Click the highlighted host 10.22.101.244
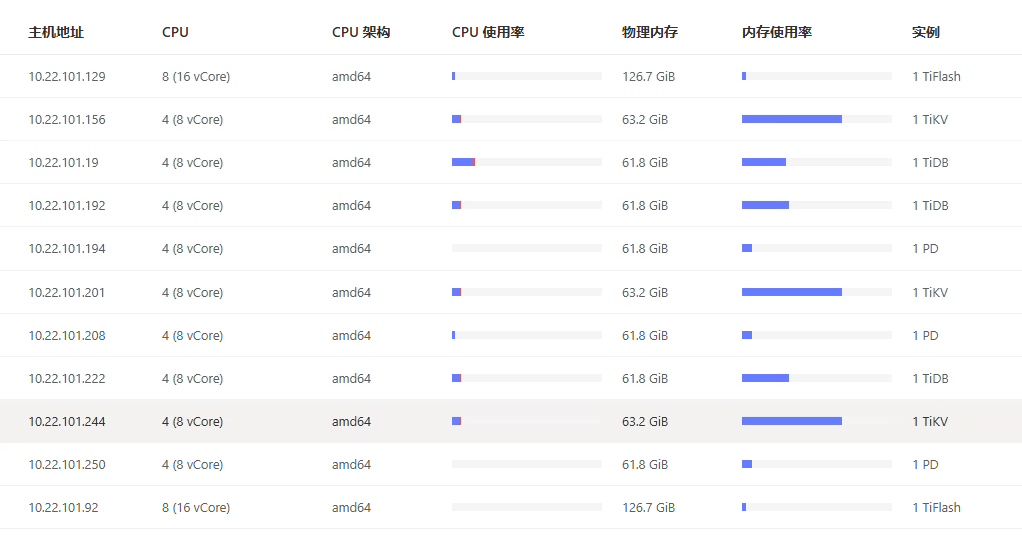 coord(67,421)
